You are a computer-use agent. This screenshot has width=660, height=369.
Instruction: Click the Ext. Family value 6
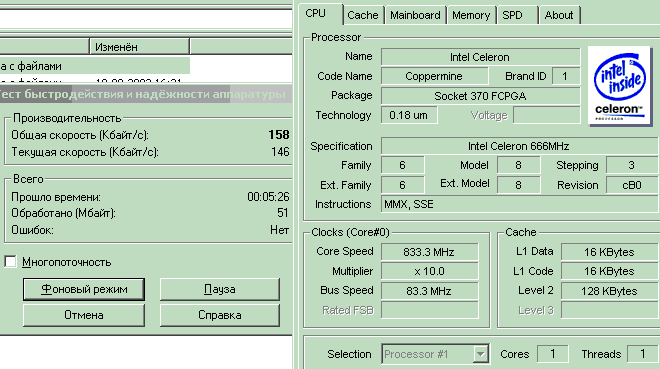(x=402, y=185)
